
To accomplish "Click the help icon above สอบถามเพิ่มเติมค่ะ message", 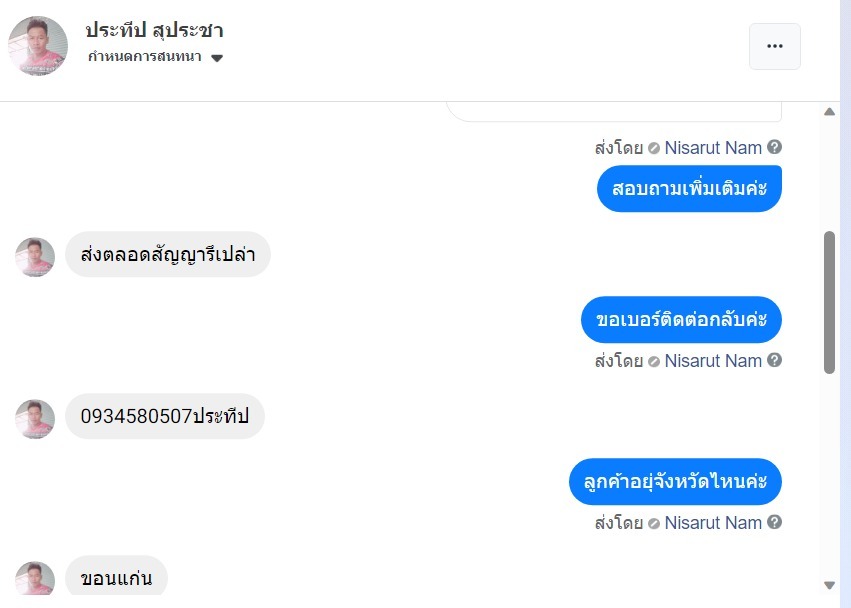I will [774, 147].
